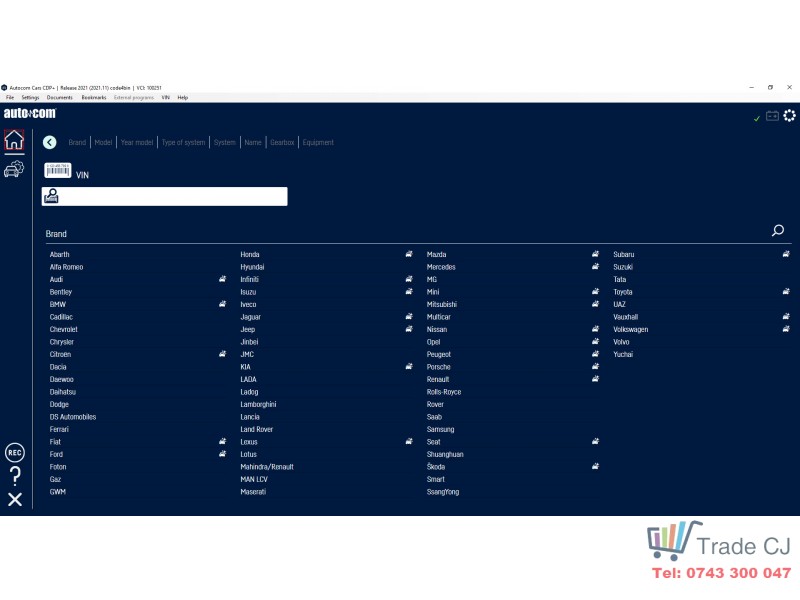The image size is (800, 600).
Task: Click the car icon next to Porsche
Action: [595, 366]
